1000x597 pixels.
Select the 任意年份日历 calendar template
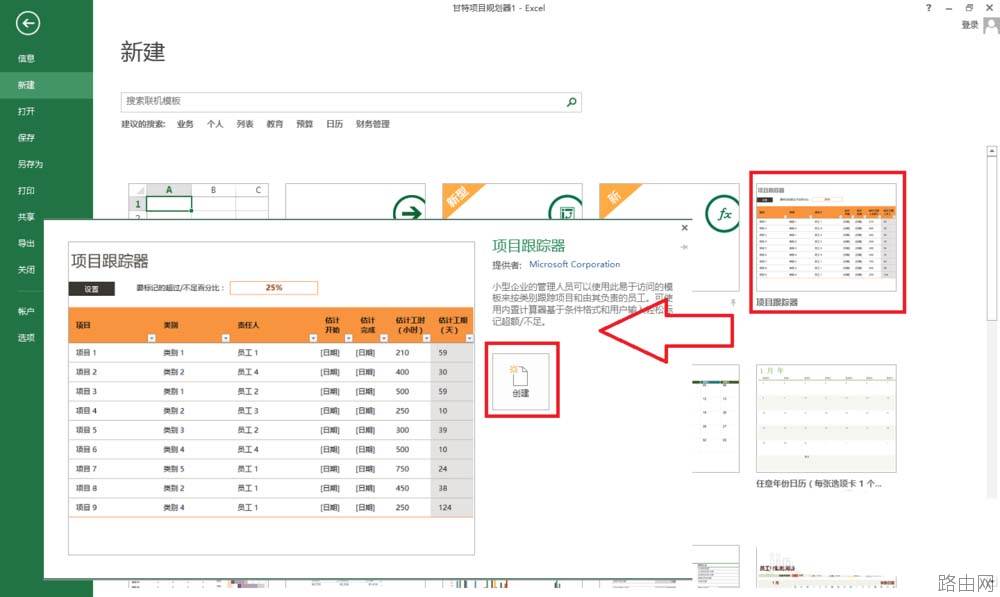827,418
